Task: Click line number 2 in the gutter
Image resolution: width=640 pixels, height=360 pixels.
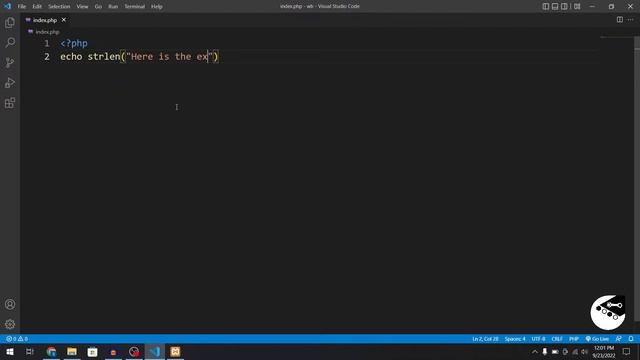Action: [x=47, y=56]
